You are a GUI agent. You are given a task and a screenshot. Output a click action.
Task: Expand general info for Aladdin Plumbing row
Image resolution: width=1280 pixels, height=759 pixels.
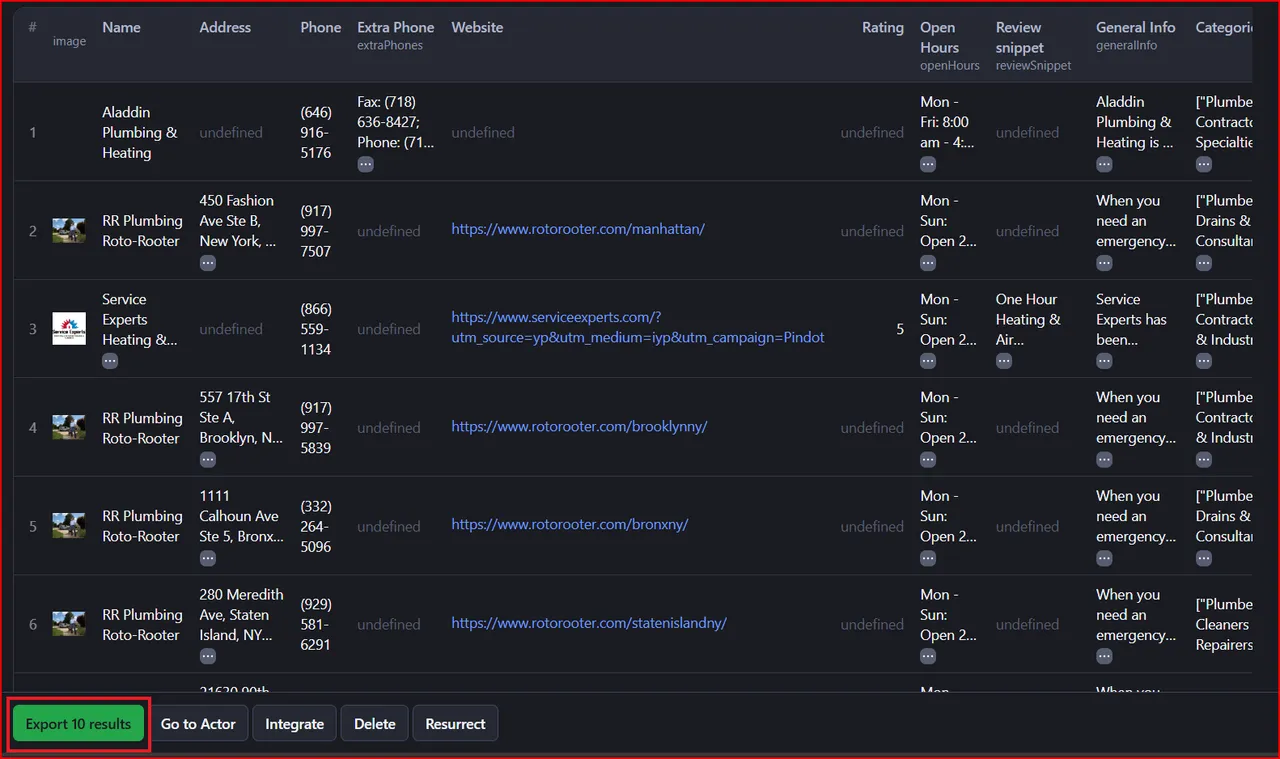pyautogui.click(x=1104, y=164)
